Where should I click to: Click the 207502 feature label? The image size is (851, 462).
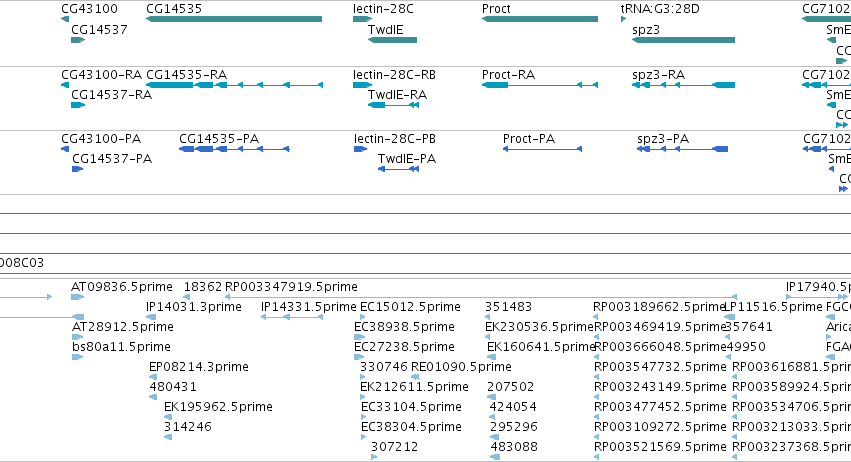(511, 387)
